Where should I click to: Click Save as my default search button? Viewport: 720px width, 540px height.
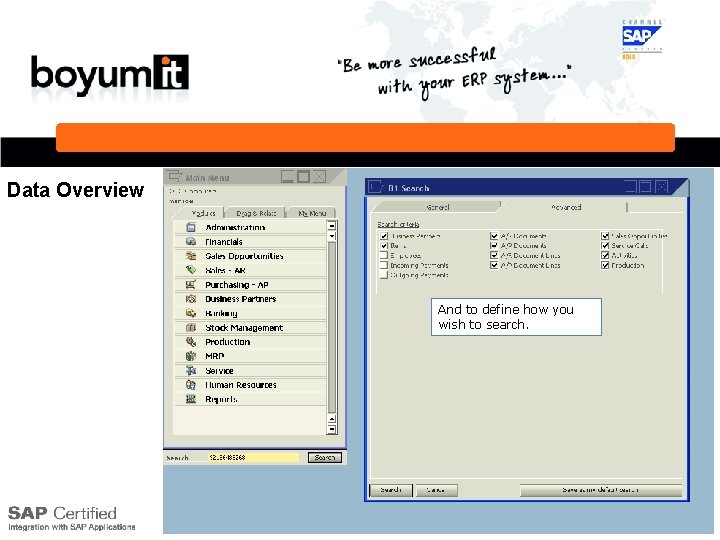click(601, 490)
